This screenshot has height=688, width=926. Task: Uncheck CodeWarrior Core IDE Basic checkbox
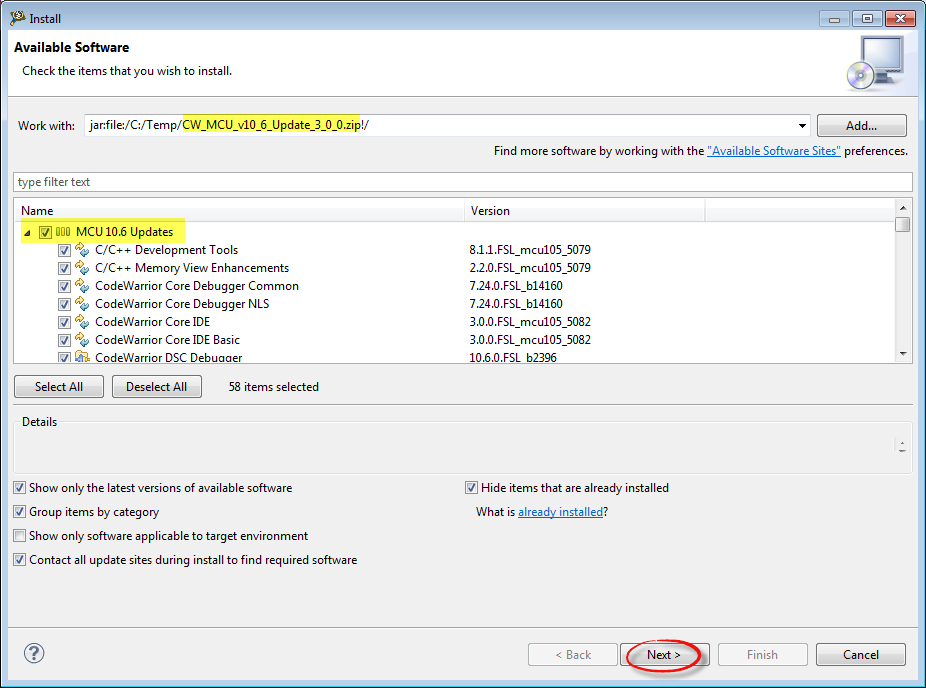pos(64,340)
